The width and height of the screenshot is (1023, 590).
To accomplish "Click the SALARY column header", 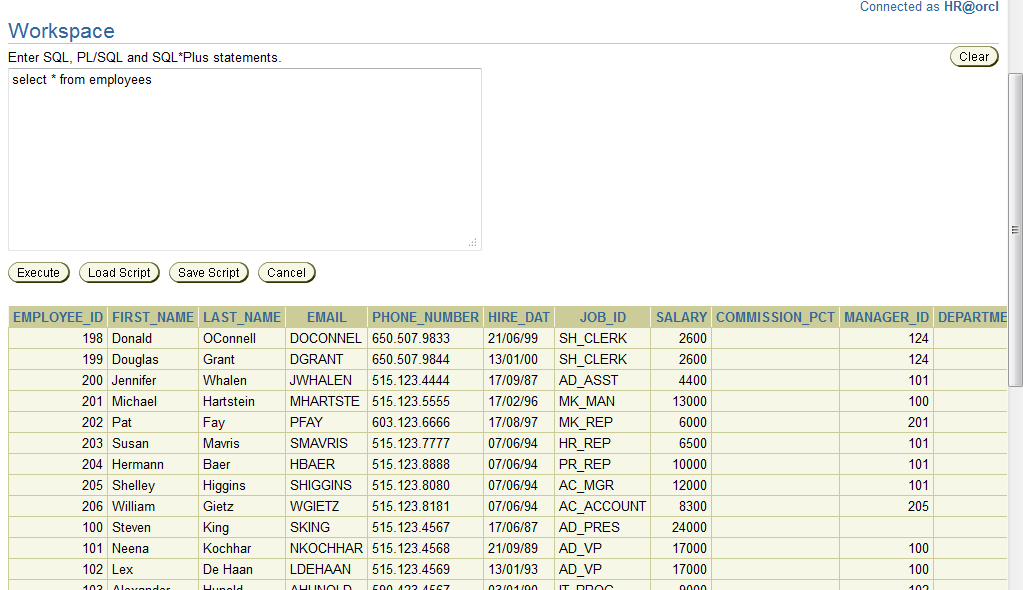I will point(681,317).
